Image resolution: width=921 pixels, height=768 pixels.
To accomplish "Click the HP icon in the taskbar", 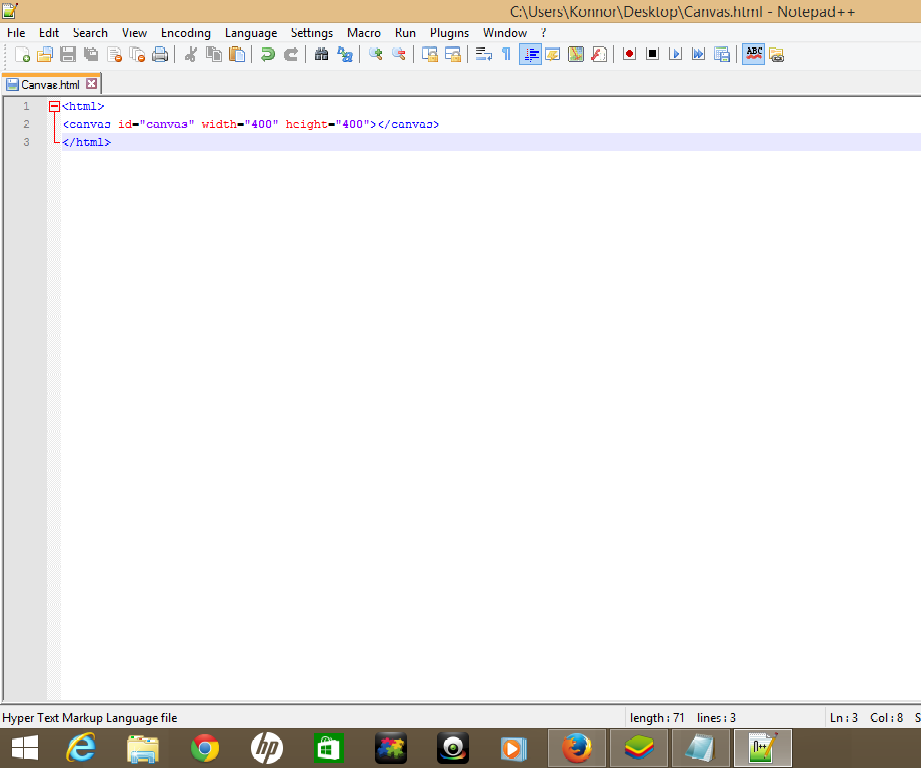I will tap(267, 748).
